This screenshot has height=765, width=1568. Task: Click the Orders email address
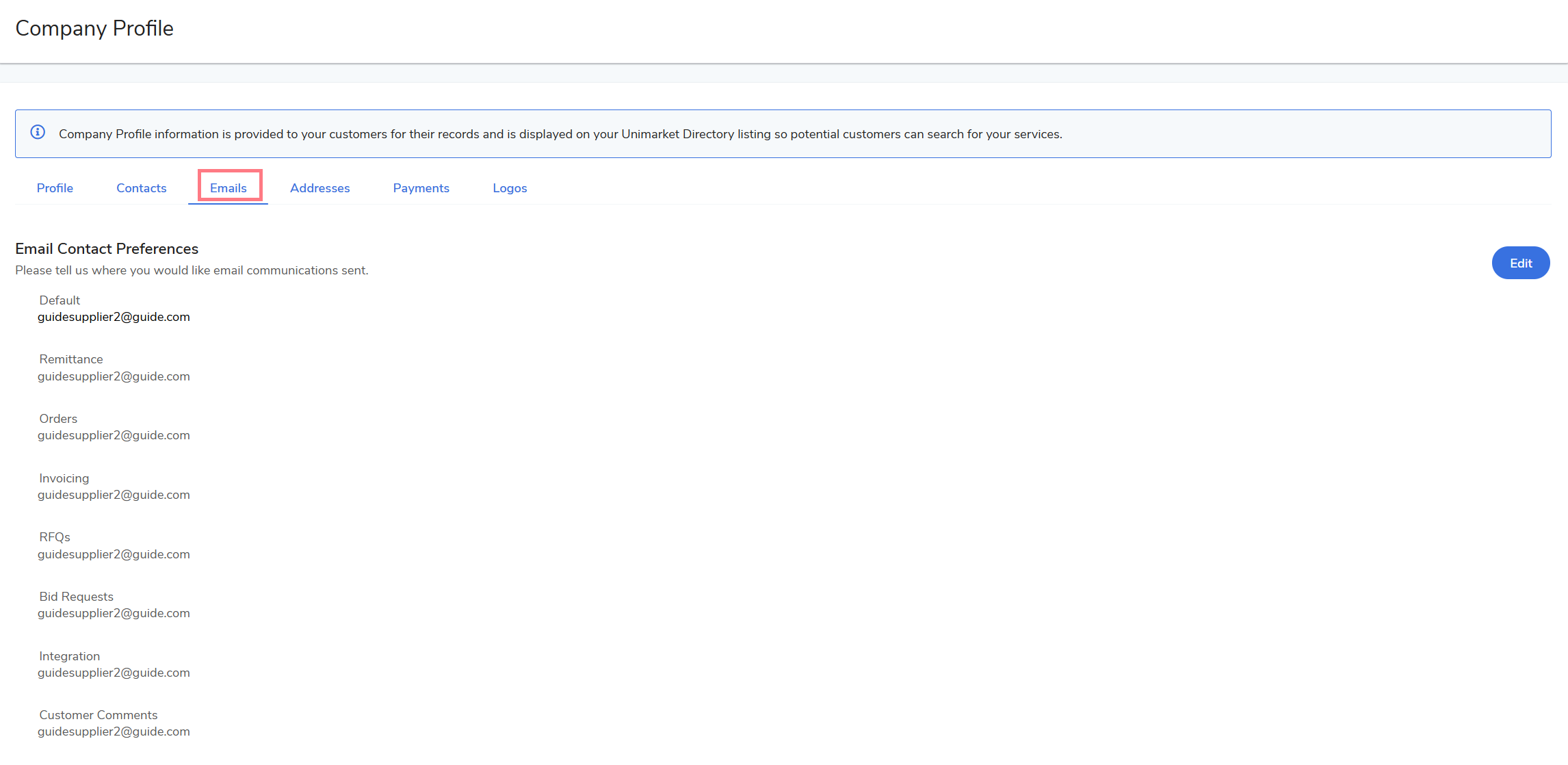[x=114, y=435]
